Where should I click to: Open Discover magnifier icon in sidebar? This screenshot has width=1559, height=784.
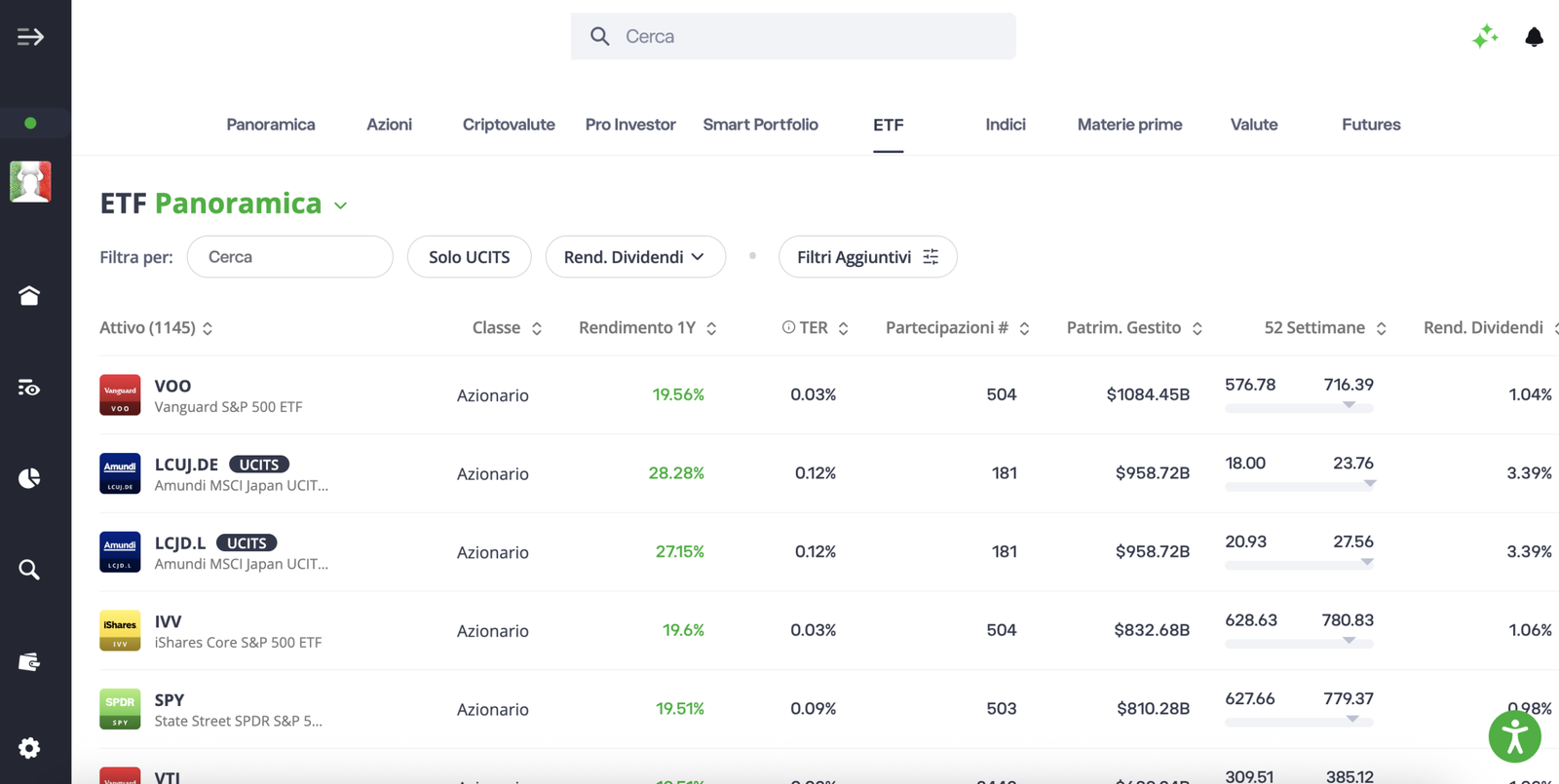coord(29,570)
